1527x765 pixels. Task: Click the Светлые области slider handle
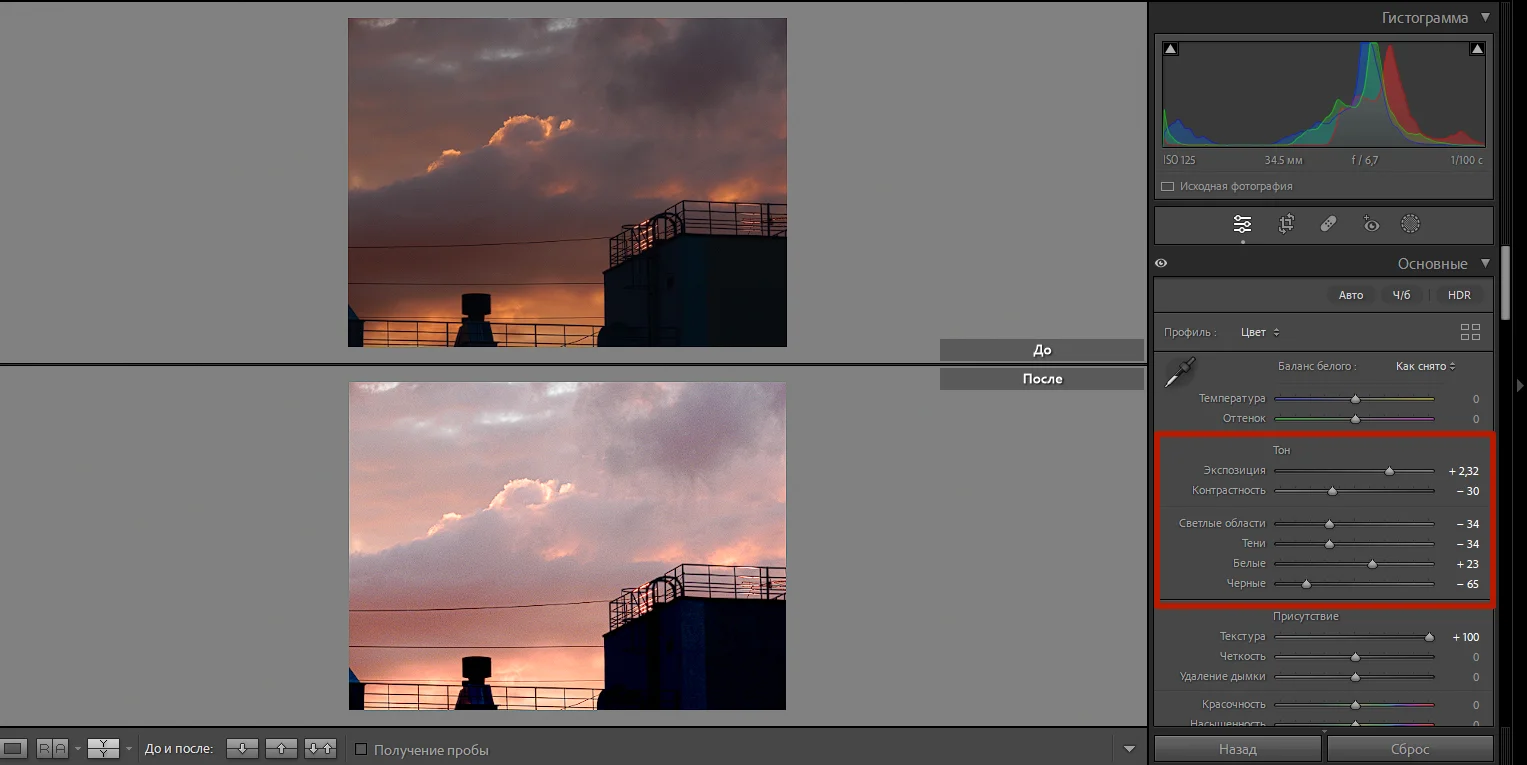click(1329, 524)
